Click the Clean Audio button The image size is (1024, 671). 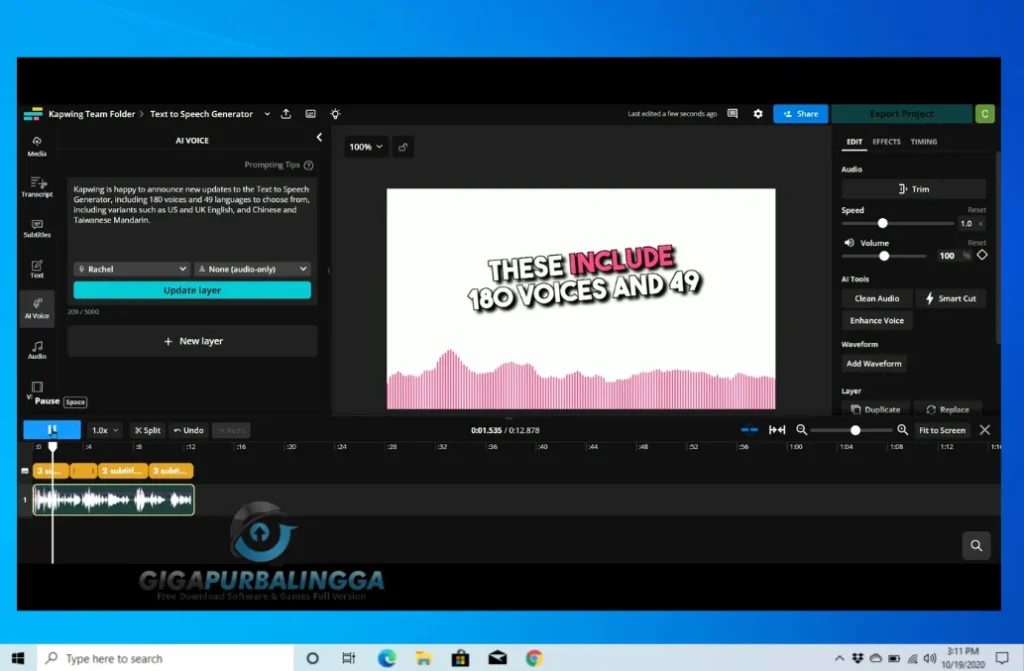(x=876, y=298)
